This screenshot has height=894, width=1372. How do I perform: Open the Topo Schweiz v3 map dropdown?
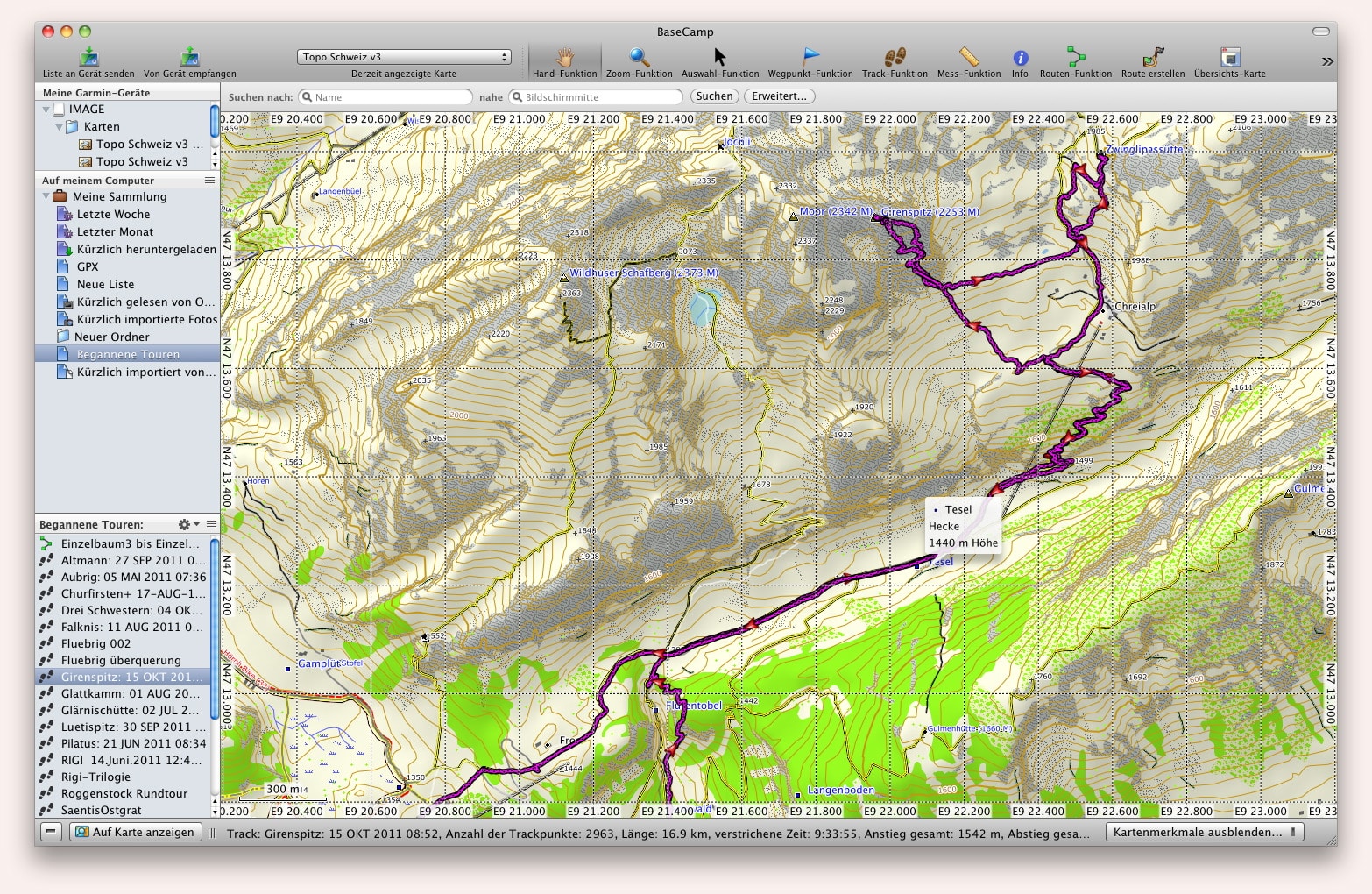pyautogui.click(x=404, y=57)
